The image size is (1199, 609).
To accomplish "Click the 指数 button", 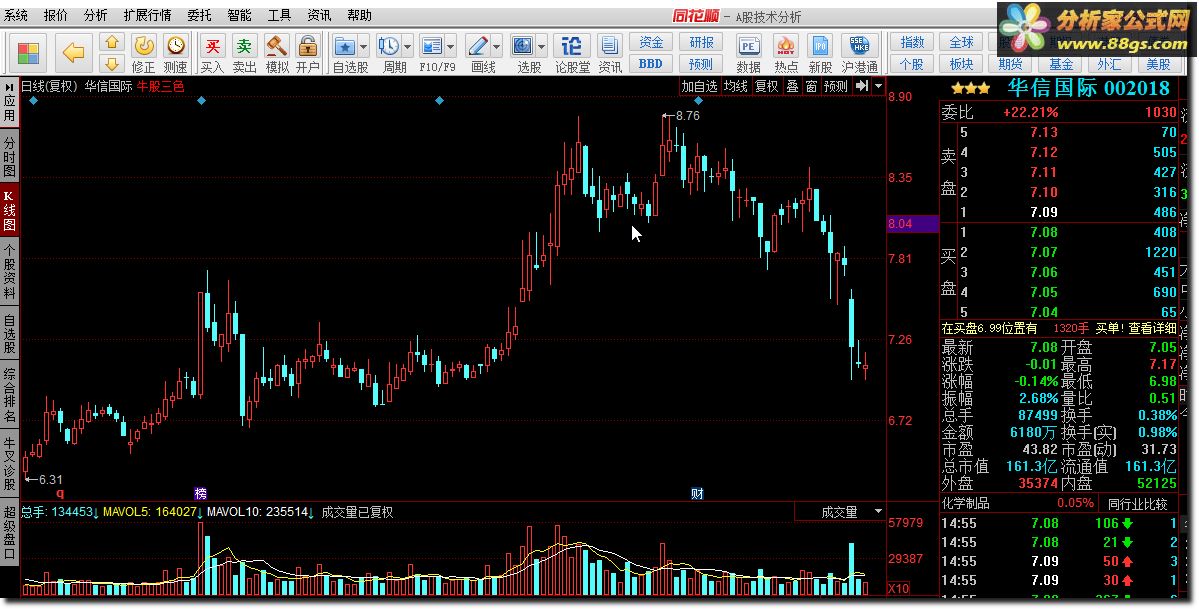I will (x=912, y=43).
